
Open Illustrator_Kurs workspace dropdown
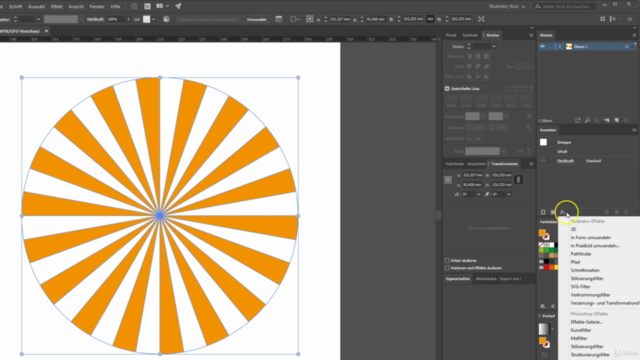[507, 7]
